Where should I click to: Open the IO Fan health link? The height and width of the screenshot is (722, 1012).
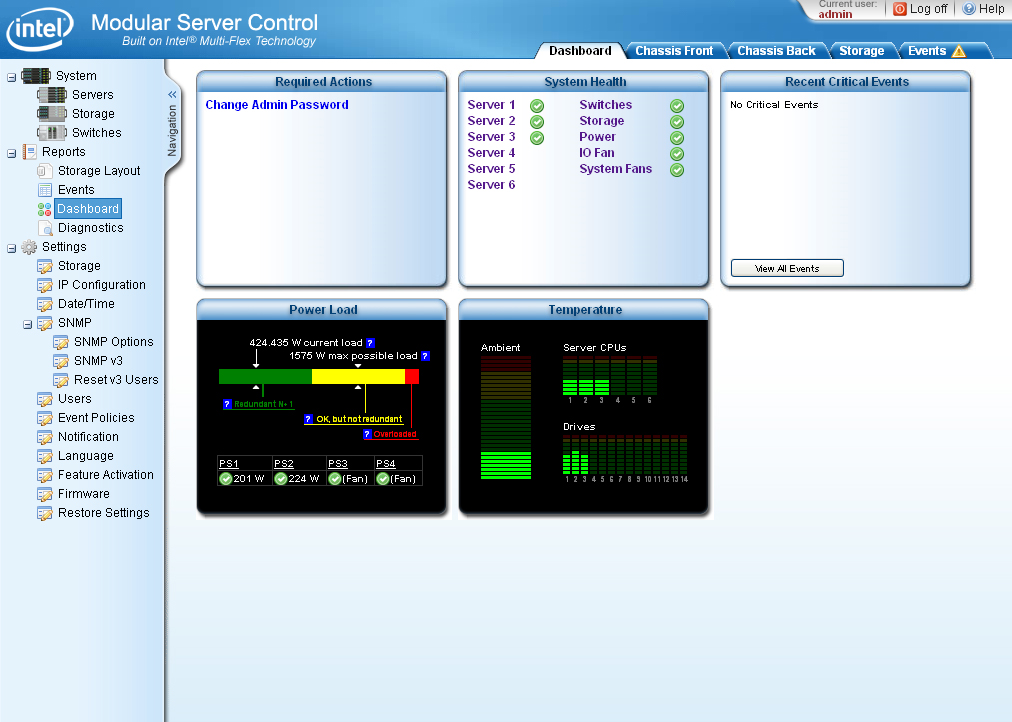[597, 153]
